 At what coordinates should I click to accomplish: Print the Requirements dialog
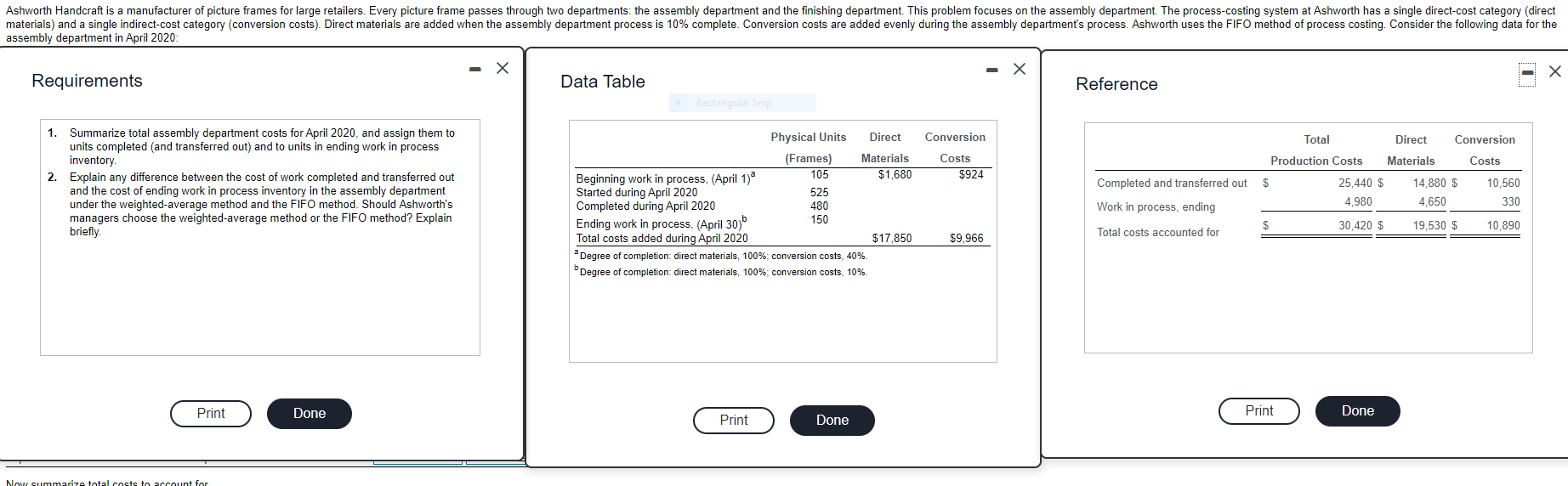pos(211,414)
